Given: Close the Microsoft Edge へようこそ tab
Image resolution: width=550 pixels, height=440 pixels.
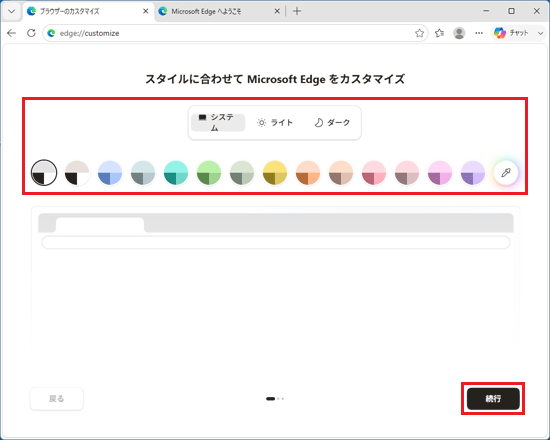Looking at the screenshot, I should click(x=277, y=11).
